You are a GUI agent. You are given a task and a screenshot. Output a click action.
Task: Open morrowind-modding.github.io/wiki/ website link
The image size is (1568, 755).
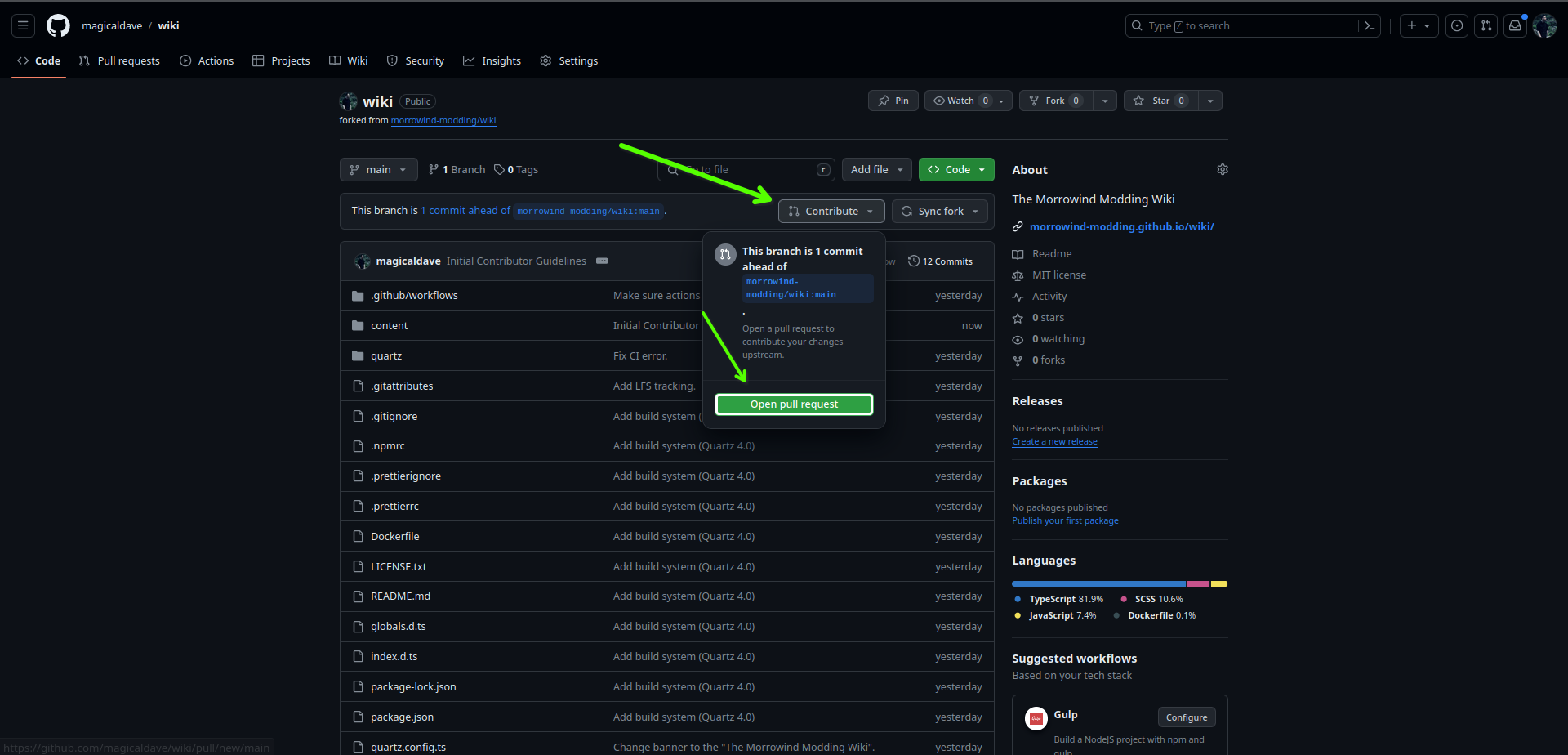click(x=1121, y=227)
